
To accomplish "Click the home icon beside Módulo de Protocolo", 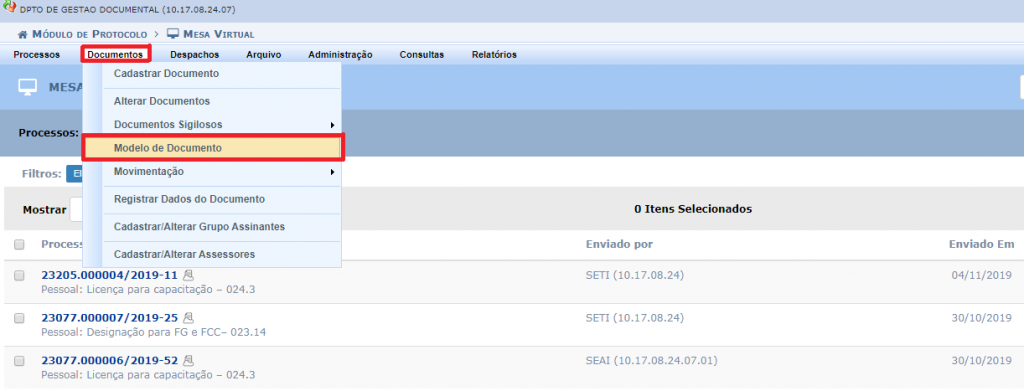I will pos(23,34).
